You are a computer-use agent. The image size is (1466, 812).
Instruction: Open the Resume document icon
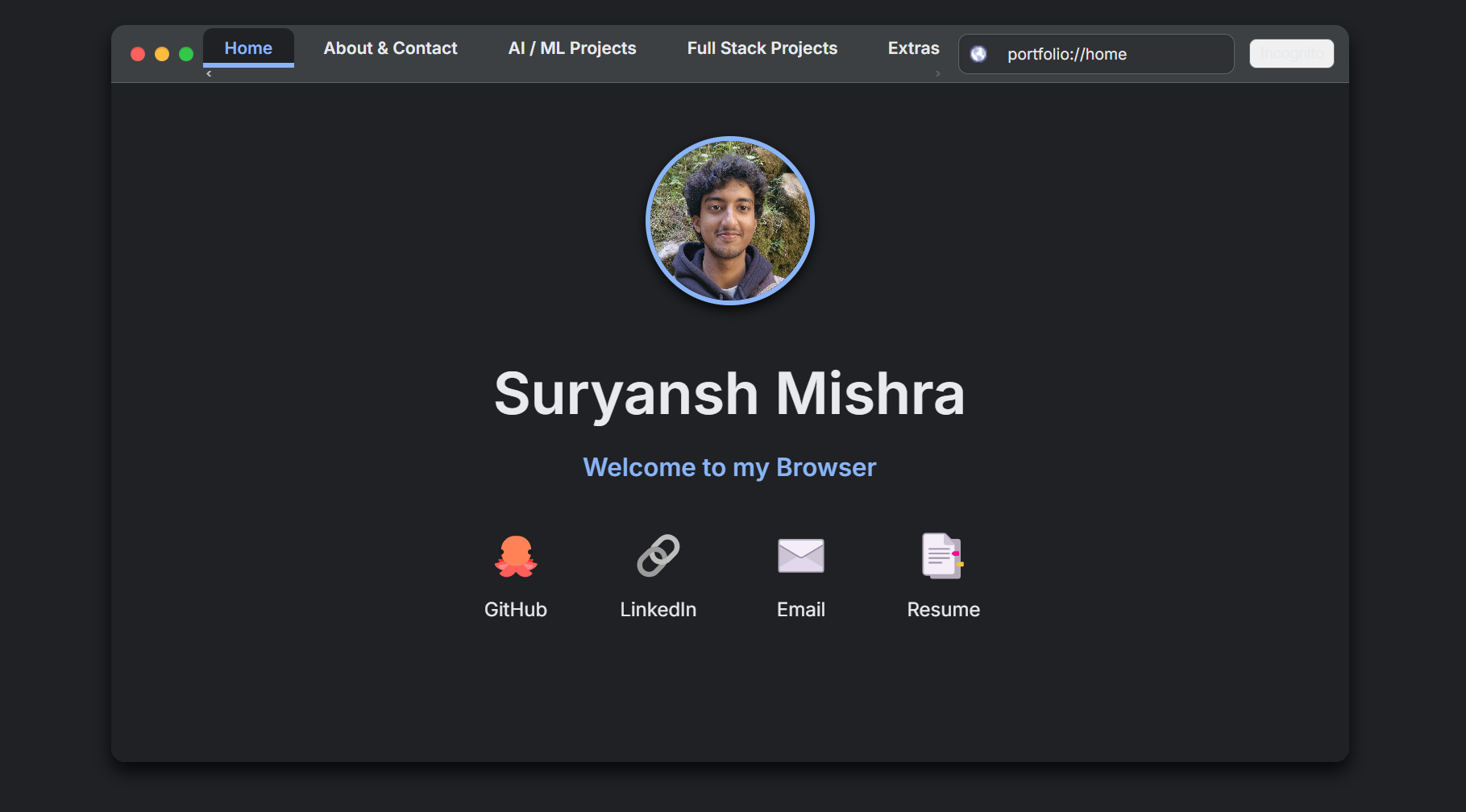[x=943, y=556]
